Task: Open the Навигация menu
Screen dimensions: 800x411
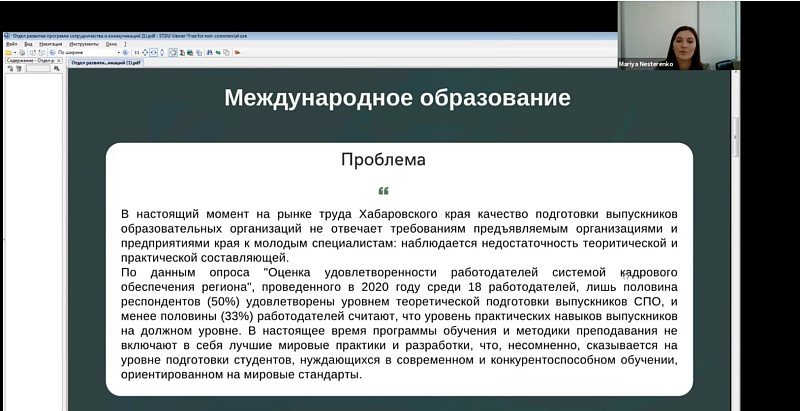Action: [x=50, y=44]
